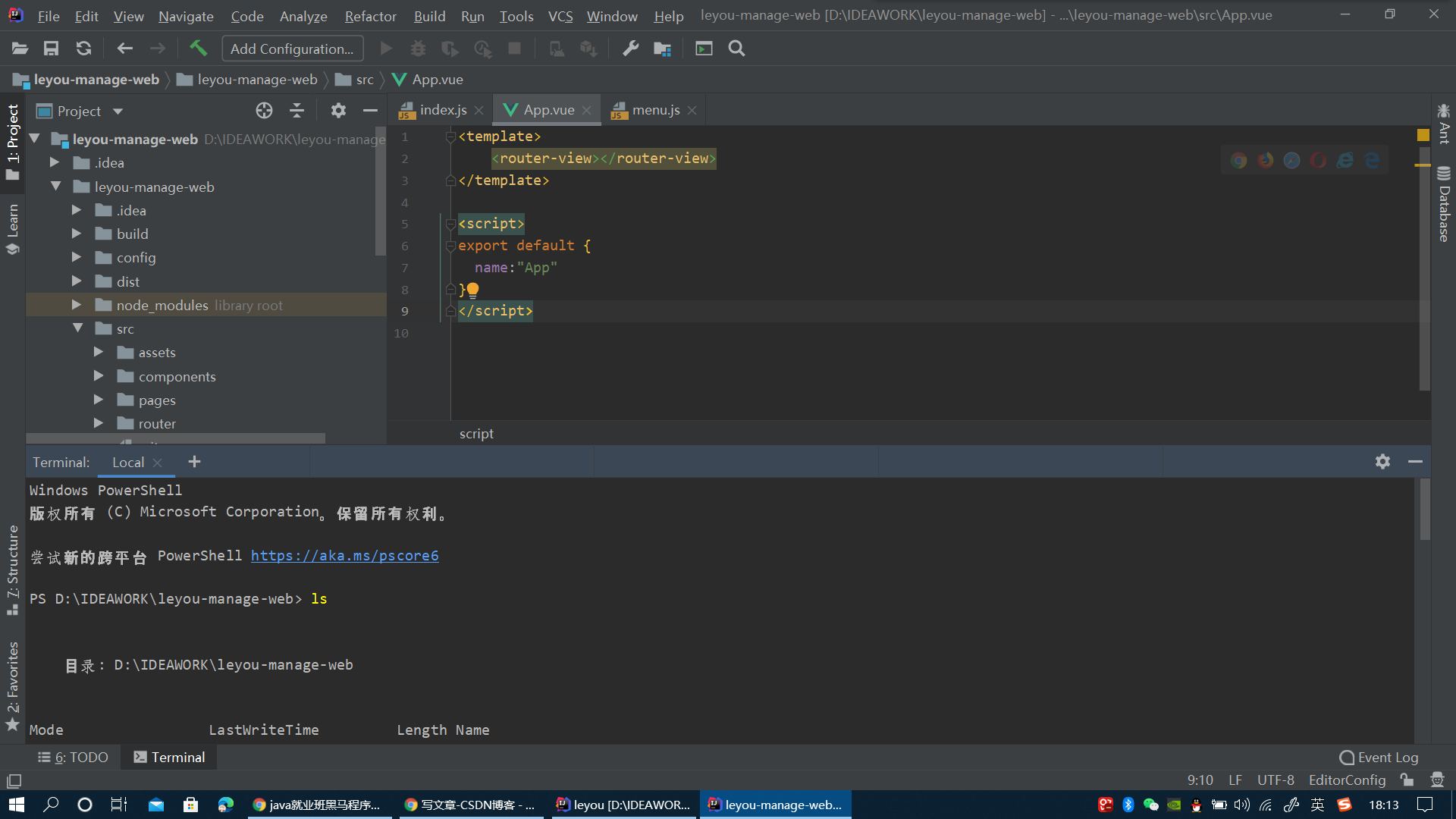The height and width of the screenshot is (819, 1456).
Task: Hide the Terminal panel minus icon
Action: [x=1415, y=461]
